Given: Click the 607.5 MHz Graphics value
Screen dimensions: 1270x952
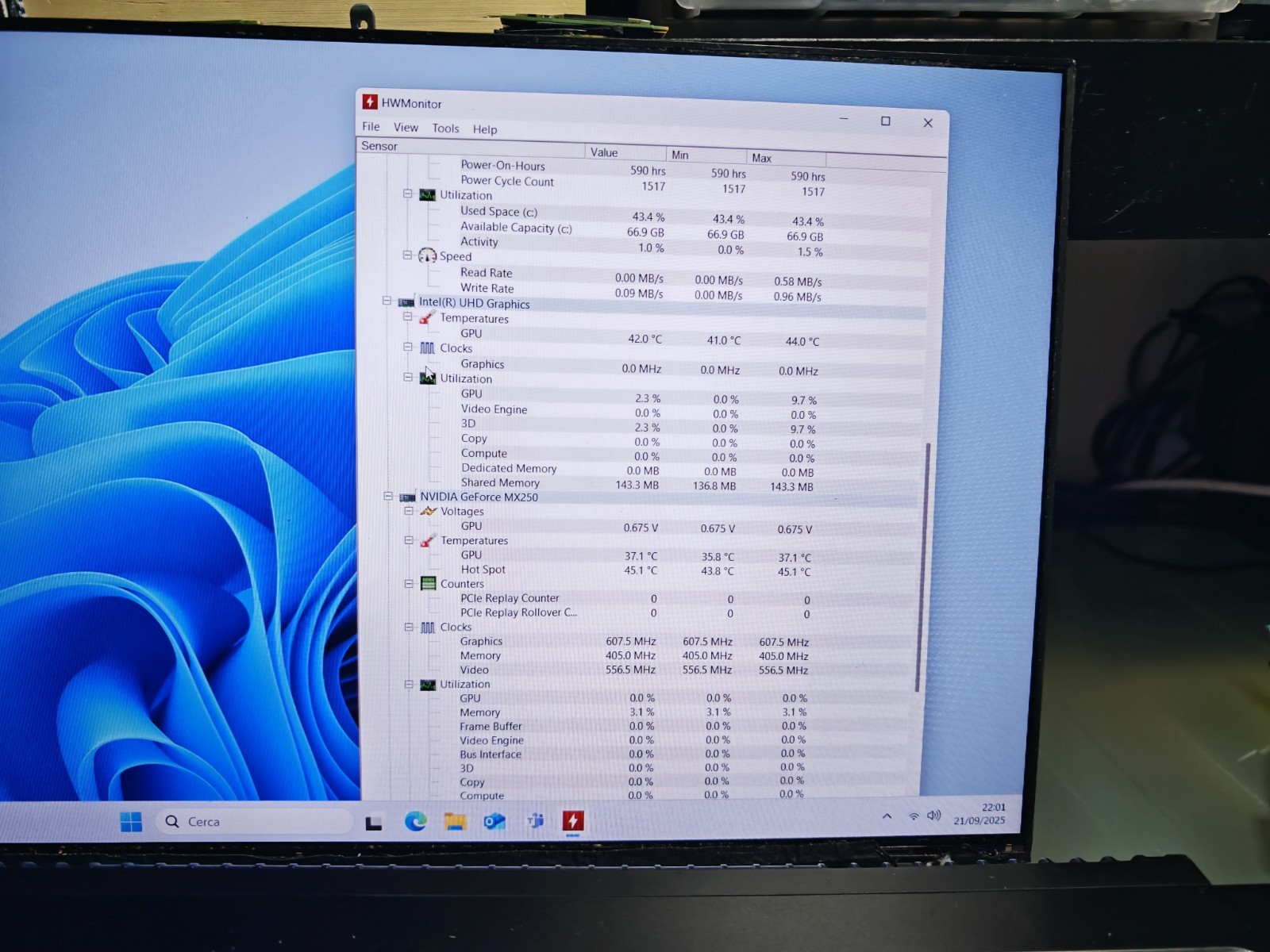Looking at the screenshot, I should tap(631, 641).
